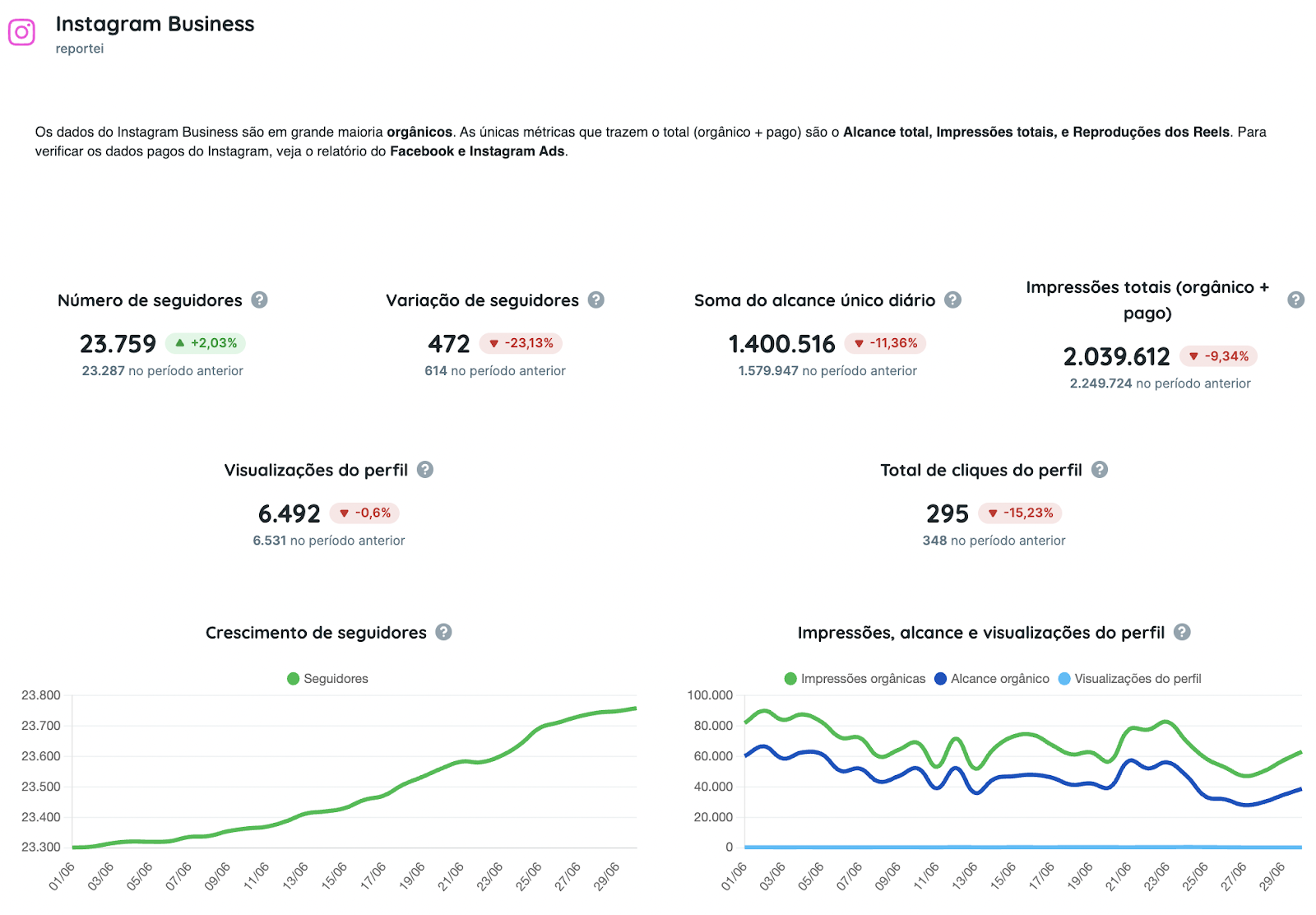Click '1.579.947 no período anterior' text

point(827,371)
